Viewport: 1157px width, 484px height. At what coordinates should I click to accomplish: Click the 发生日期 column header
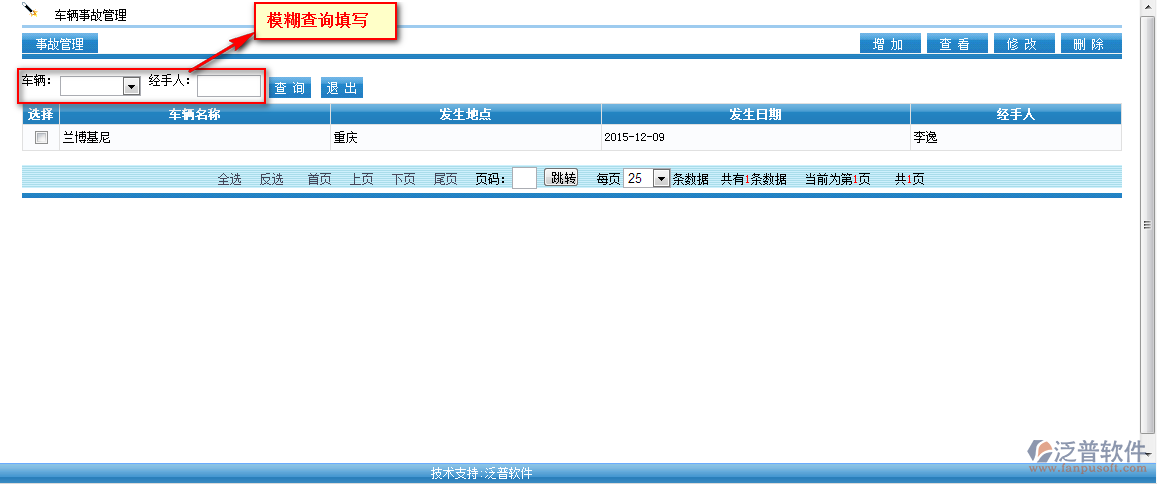(756, 114)
